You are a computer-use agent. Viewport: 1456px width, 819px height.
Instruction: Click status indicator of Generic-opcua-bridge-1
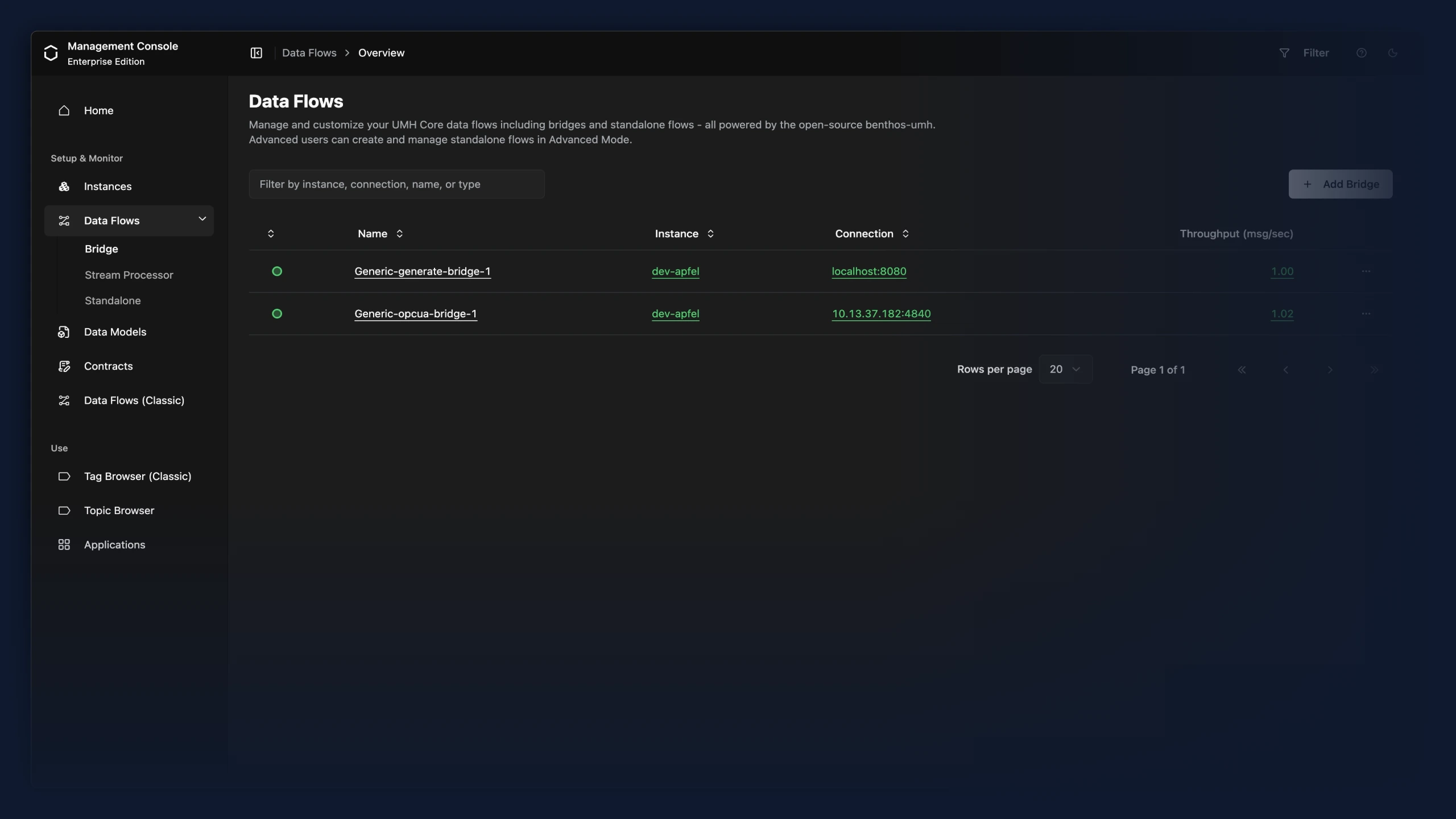coord(277,314)
